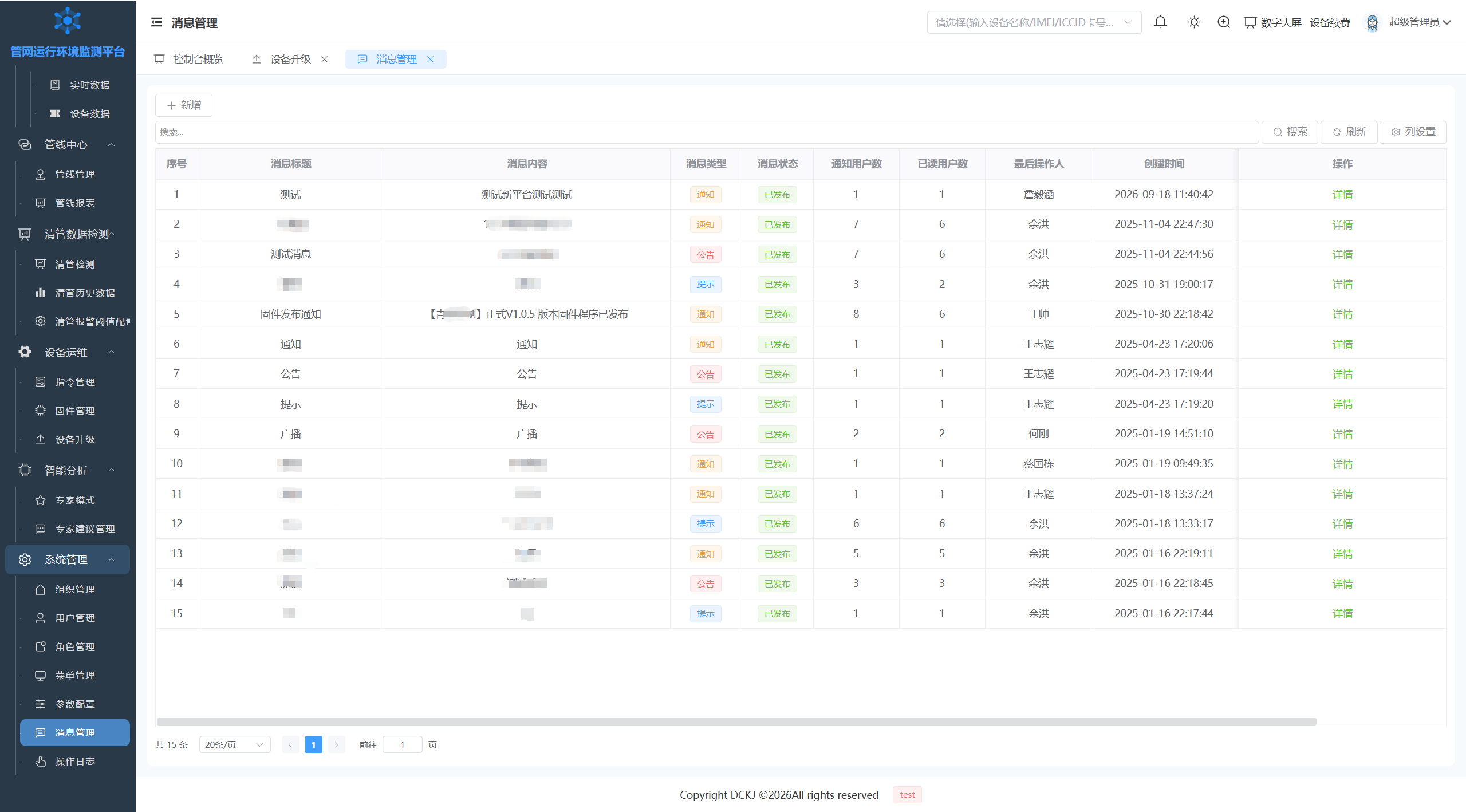Close the 设备升级 tab
1466x812 pixels.
324,59
